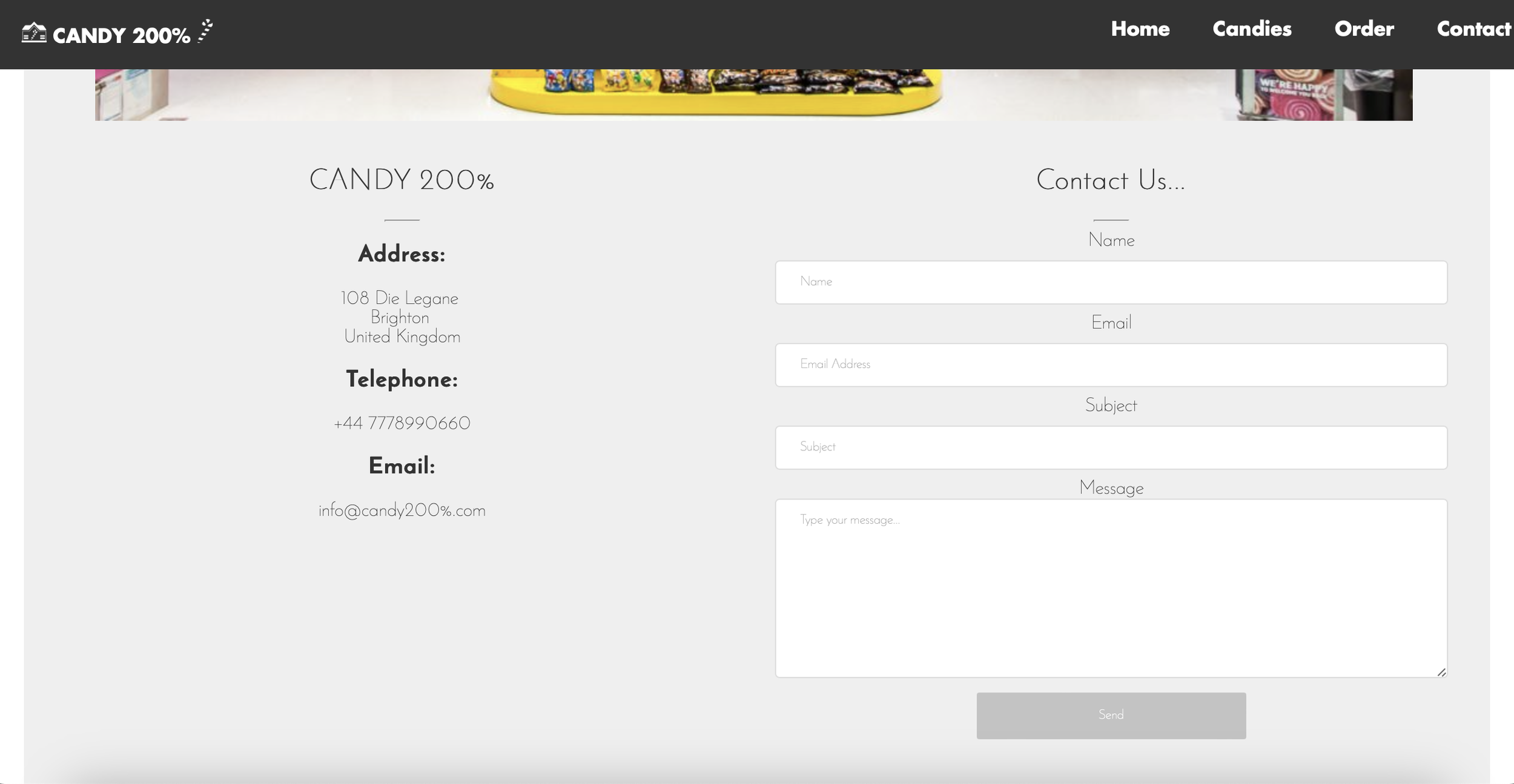Image resolution: width=1514 pixels, height=784 pixels.
Task: Grab the textarea resize handle corner
Action: (1441, 672)
